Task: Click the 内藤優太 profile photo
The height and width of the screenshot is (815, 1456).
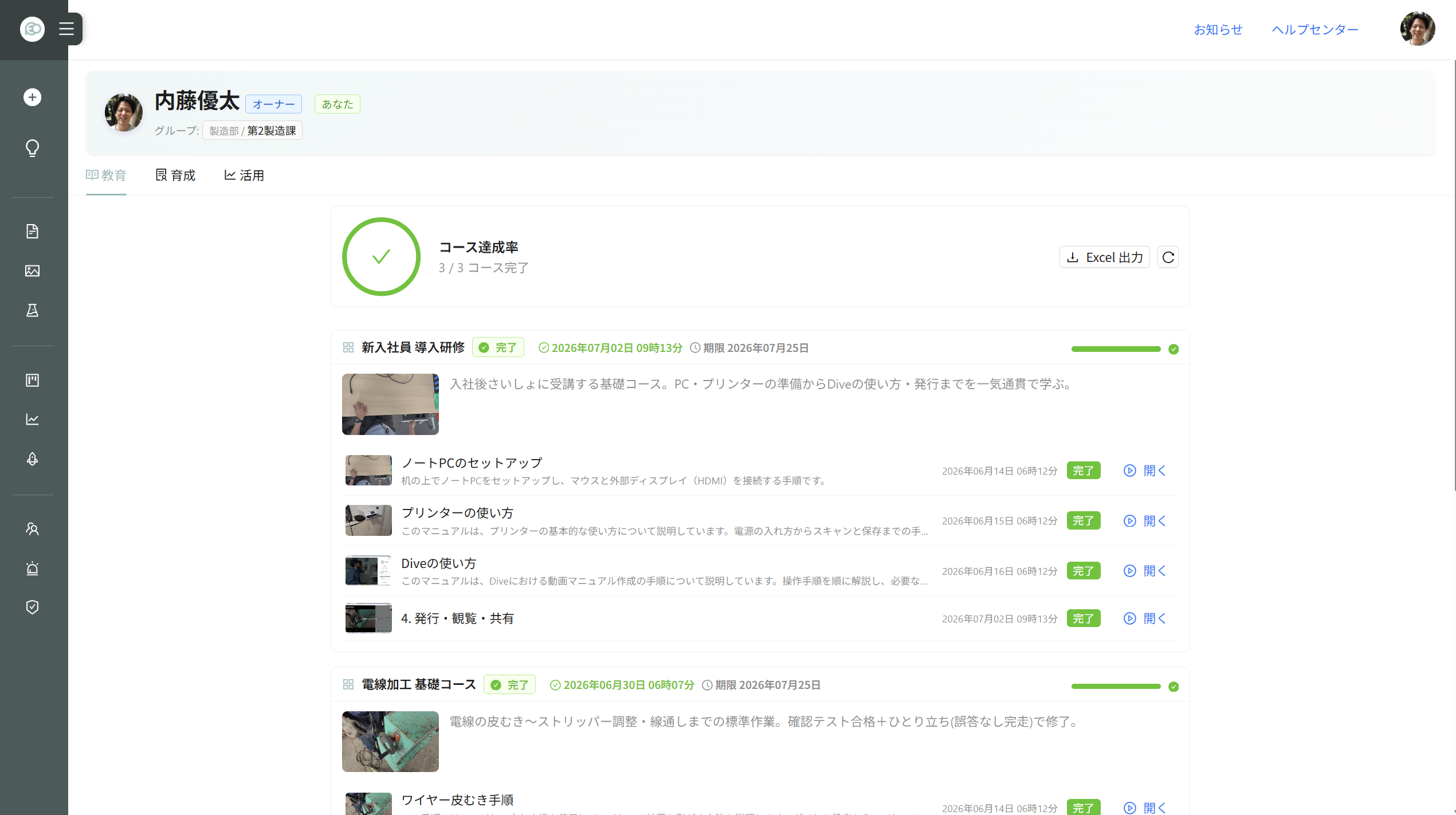Action: tap(123, 112)
